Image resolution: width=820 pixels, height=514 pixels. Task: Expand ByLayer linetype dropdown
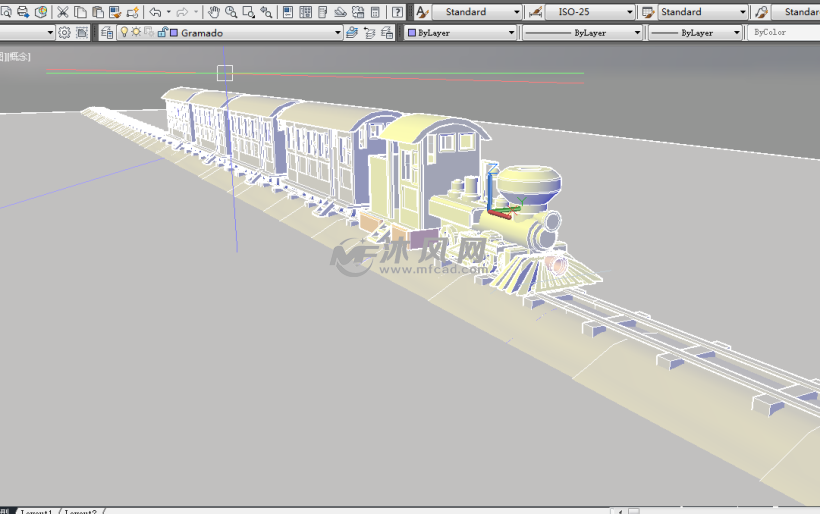point(637,33)
